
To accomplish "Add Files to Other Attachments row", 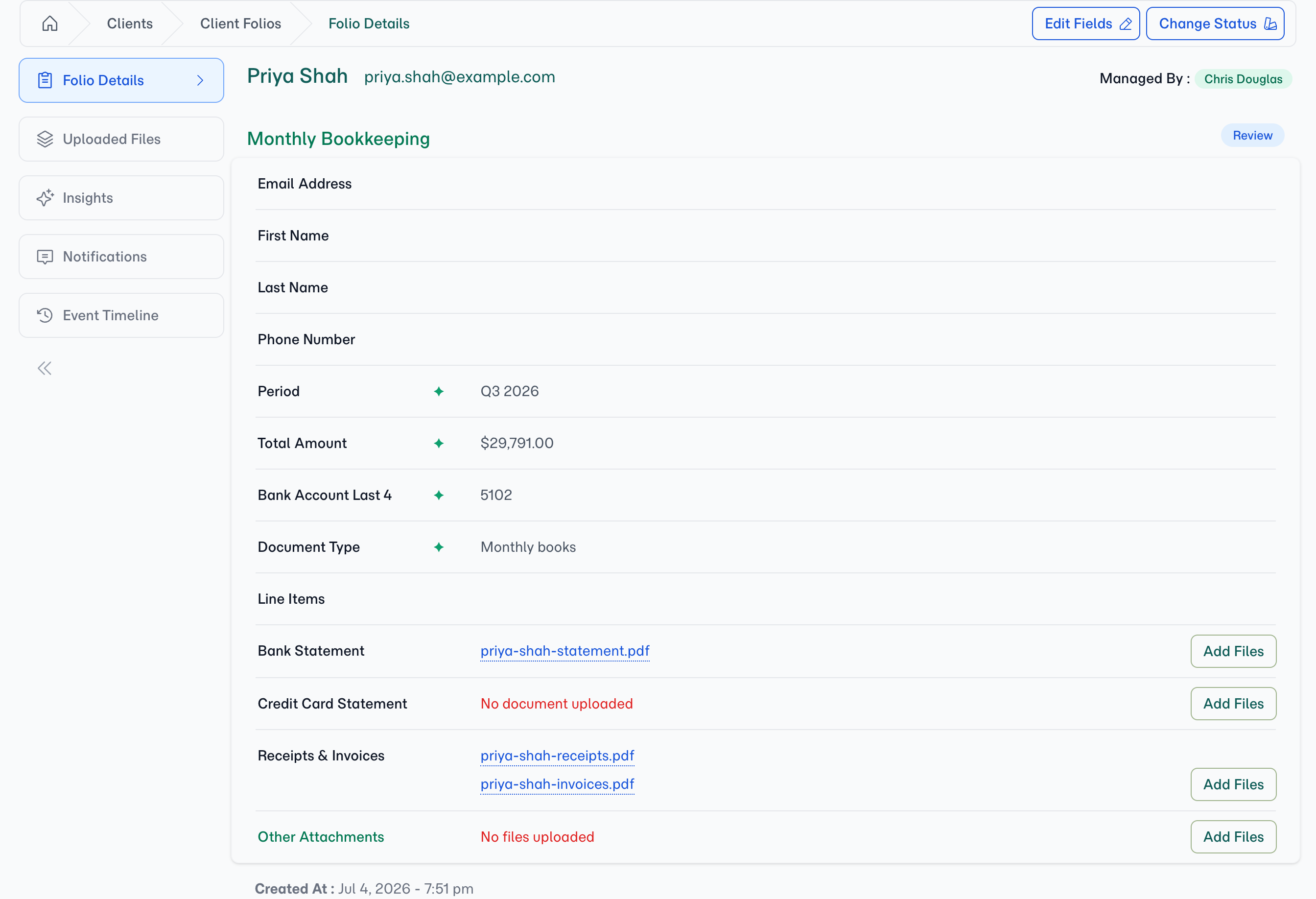I will [1233, 837].
